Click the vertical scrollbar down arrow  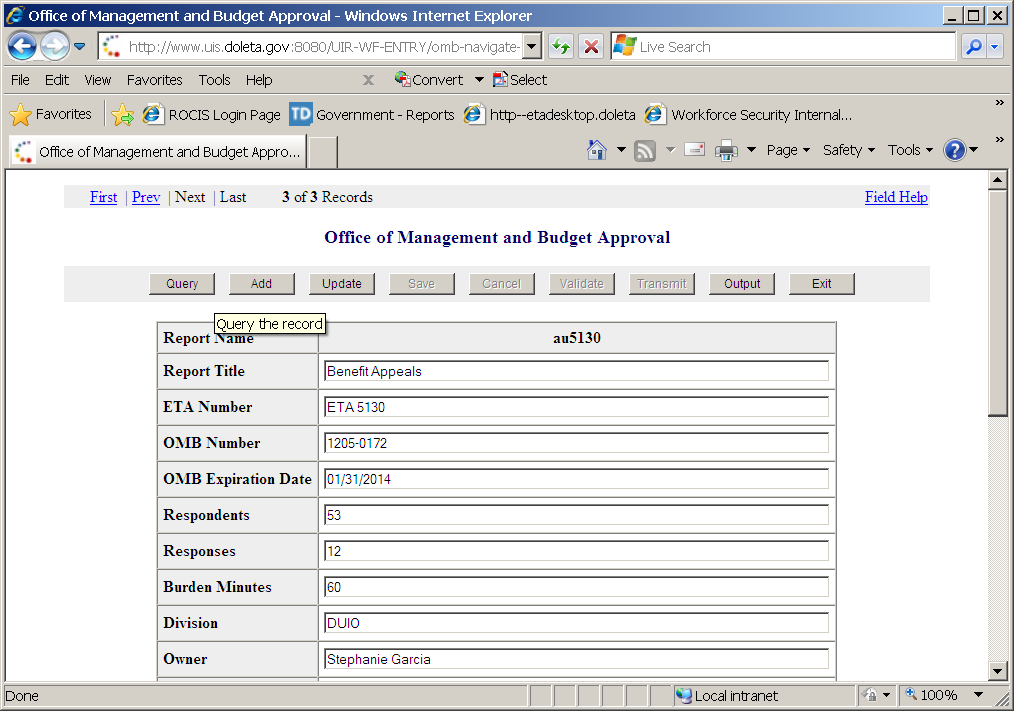pyautogui.click(x=997, y=671)
